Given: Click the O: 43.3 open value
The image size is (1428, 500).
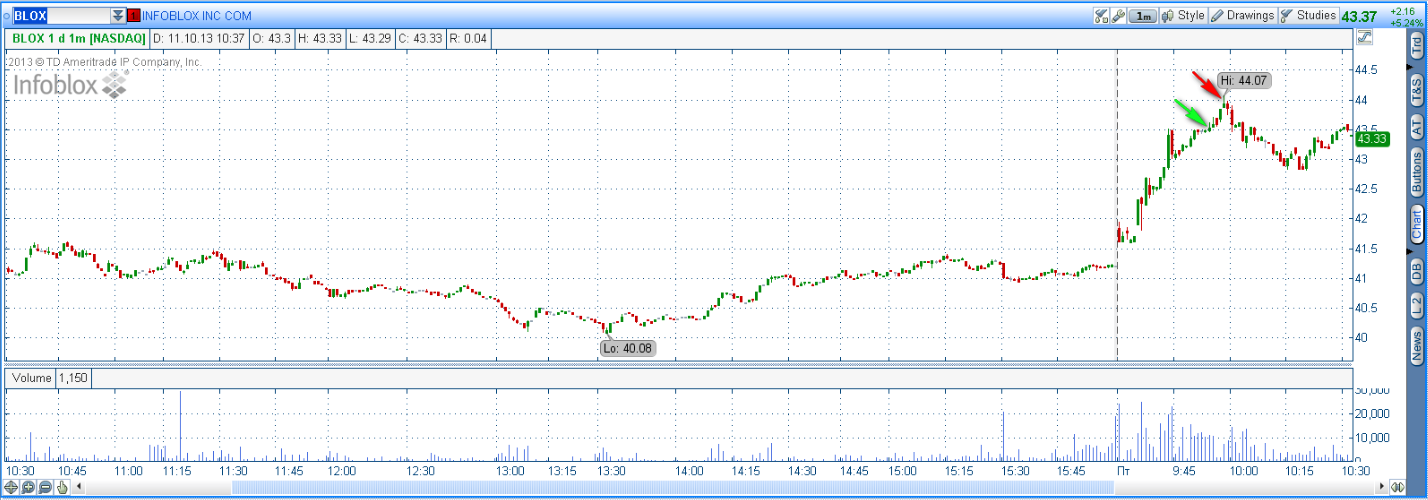Looking at the screenshot, I should click(x=270, y=38).
